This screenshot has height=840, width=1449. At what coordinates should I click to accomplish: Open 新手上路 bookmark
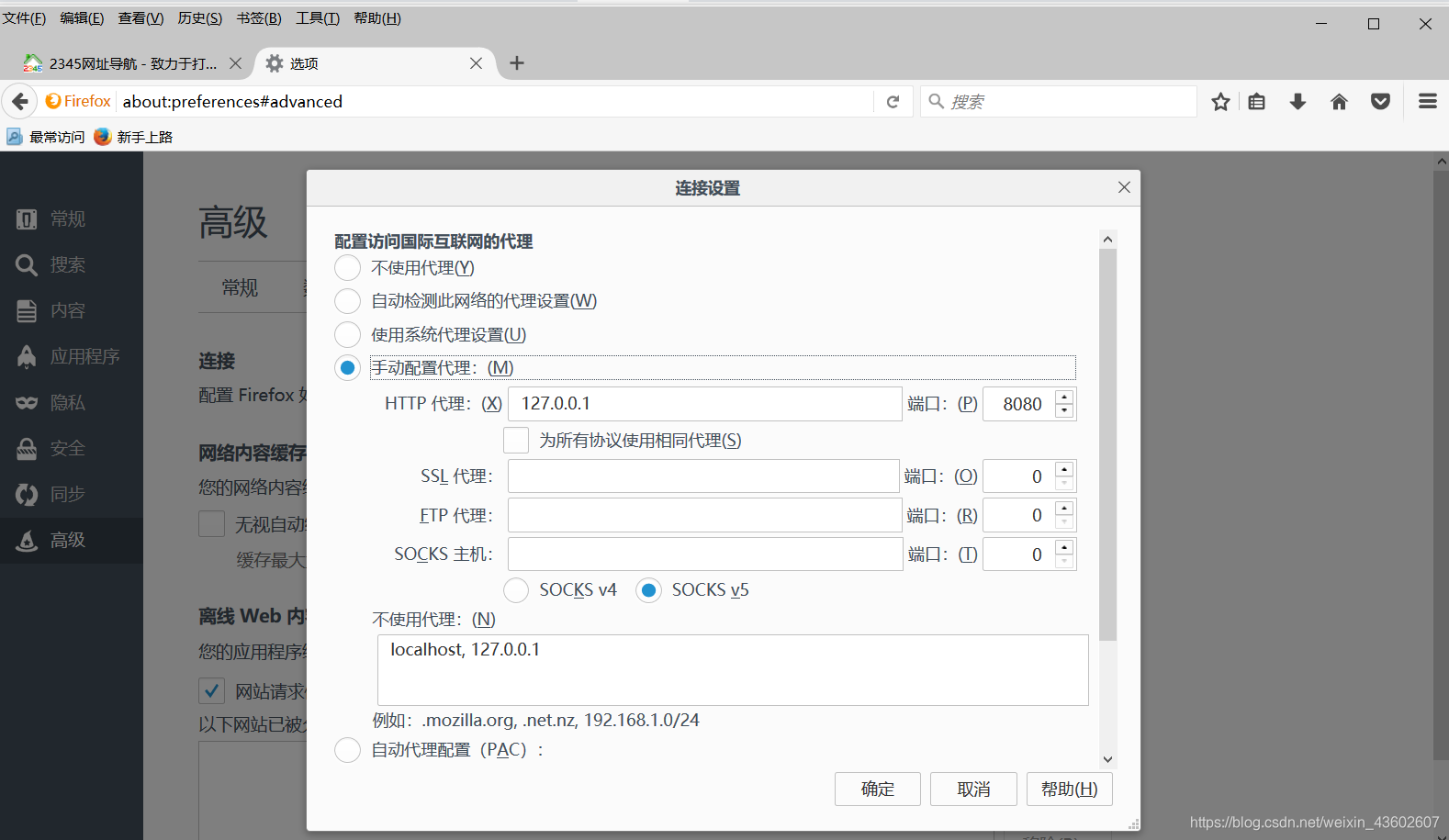click(x=134, y=137)
